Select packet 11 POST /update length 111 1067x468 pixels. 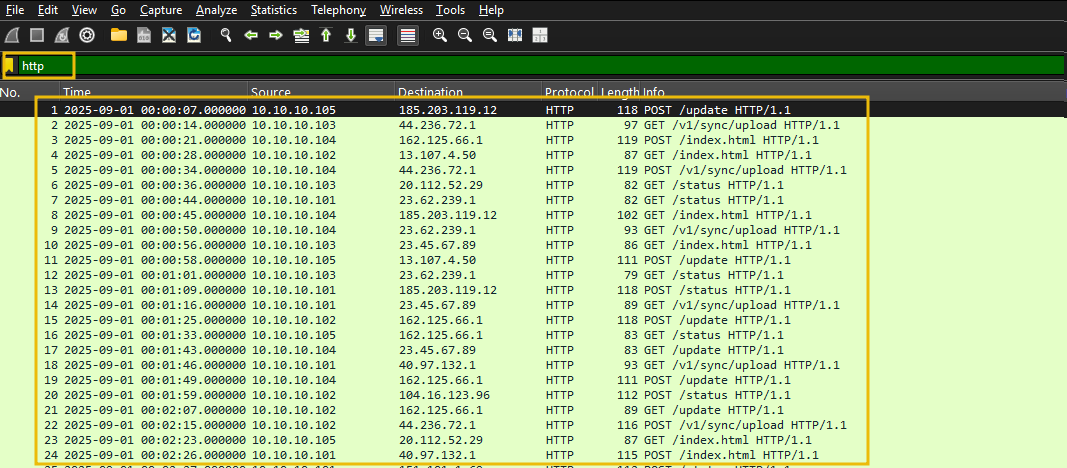tap(534, 260)
